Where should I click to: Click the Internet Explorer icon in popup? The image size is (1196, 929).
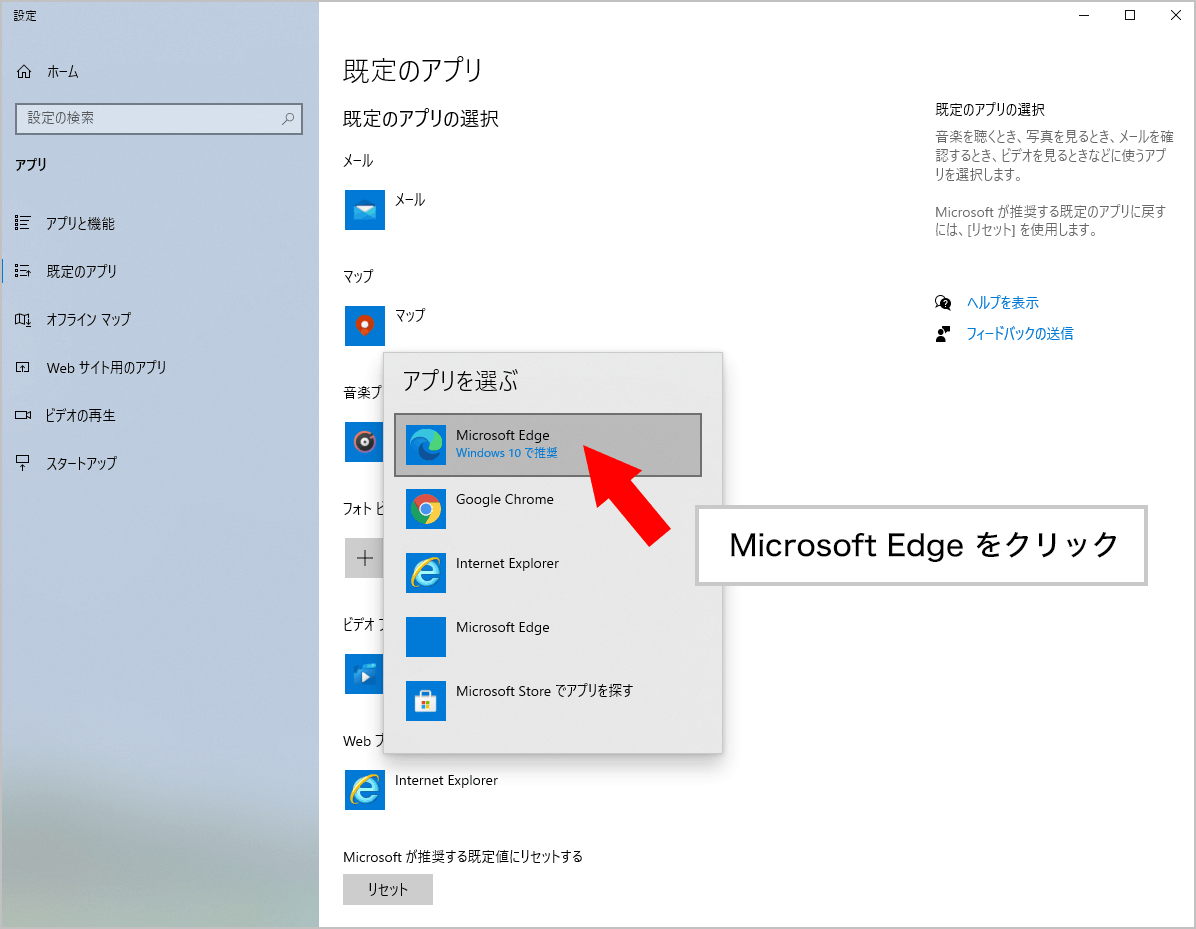click(x=426, y=573)
